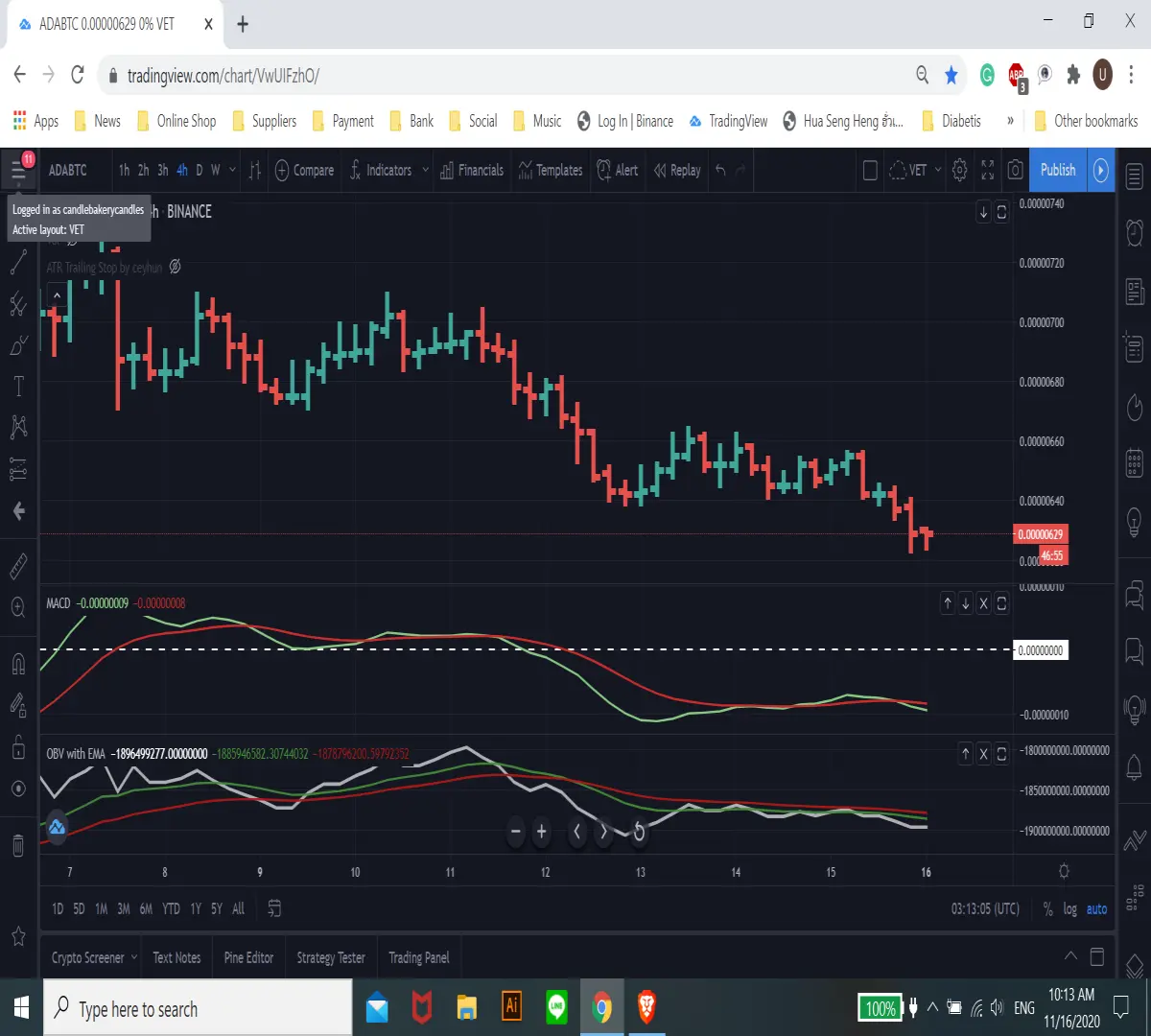Select the text annotation tool
Screen dimensions: 1151x1036
tap(18, 388)
